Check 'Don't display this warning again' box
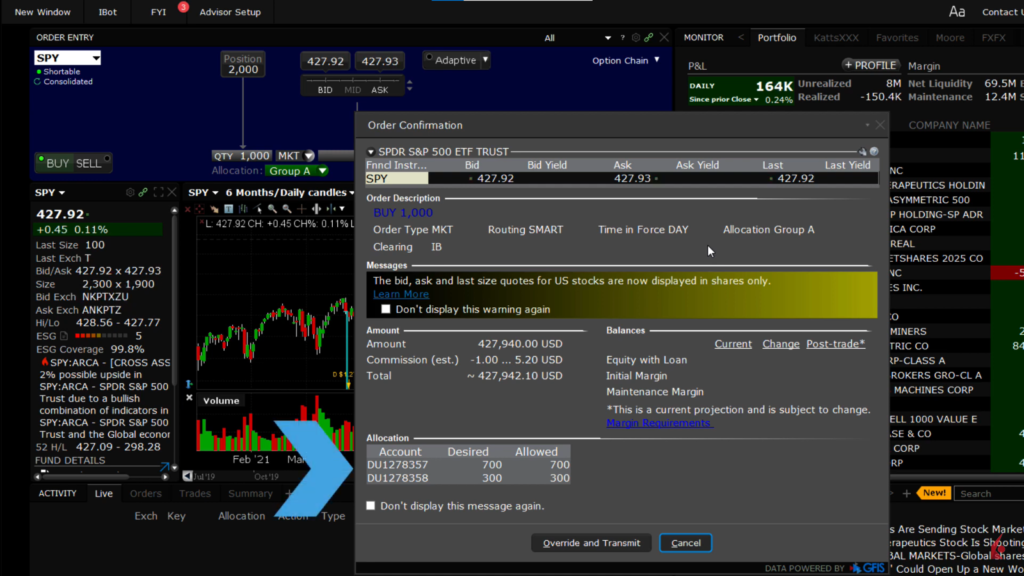 tap(386, 309)
